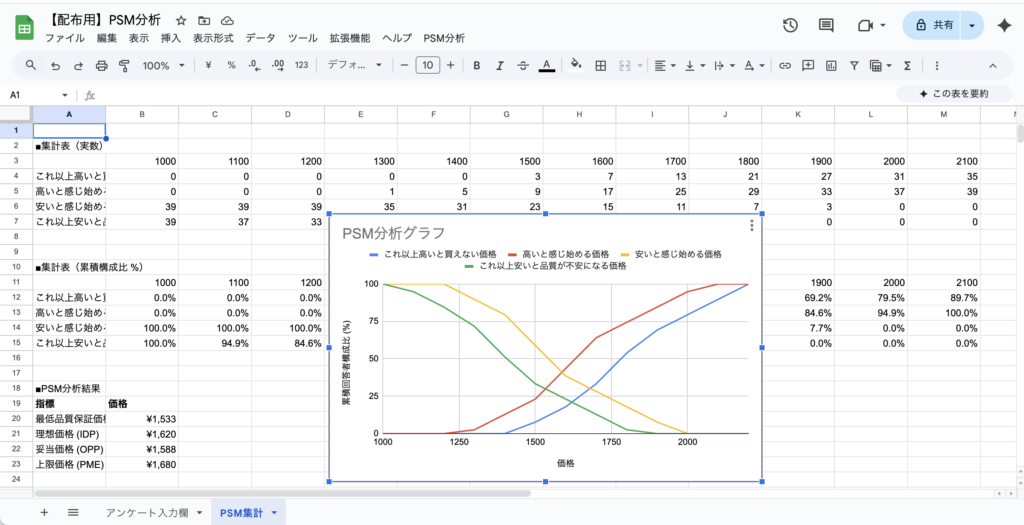Toggle bold formatting
Screen dimensions: 1024x525
[476, 65]
